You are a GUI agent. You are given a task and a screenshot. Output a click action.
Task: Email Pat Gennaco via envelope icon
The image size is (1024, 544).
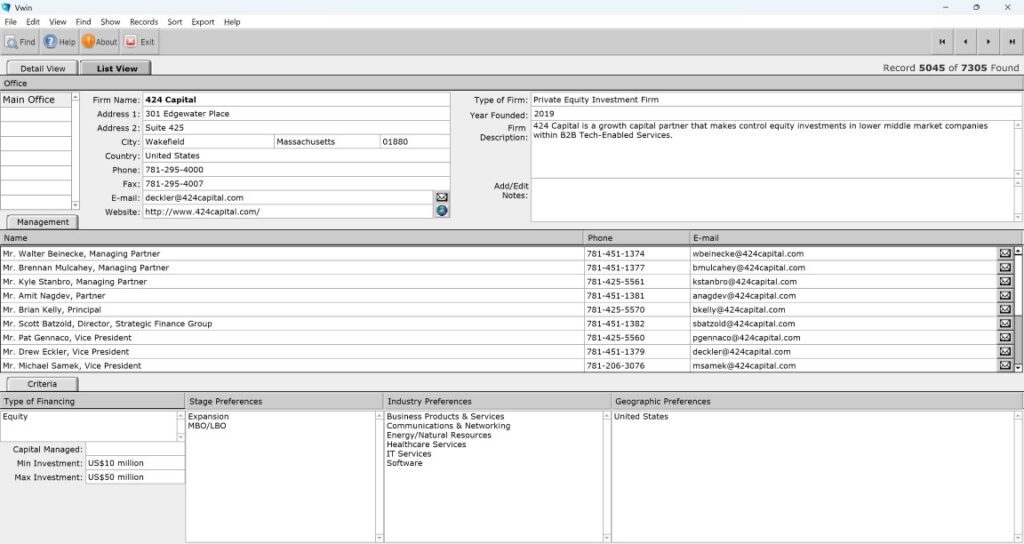(1005, 338)
